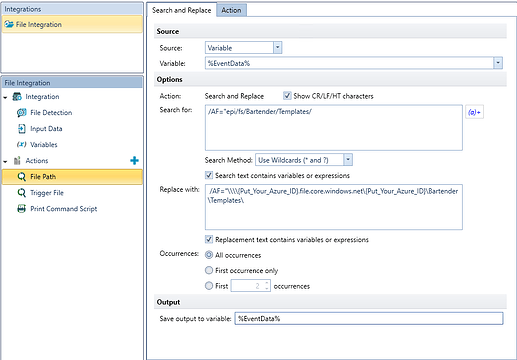Click the Variables (x) icon
Screen dimensions: 517x360
tap(22, 144)
